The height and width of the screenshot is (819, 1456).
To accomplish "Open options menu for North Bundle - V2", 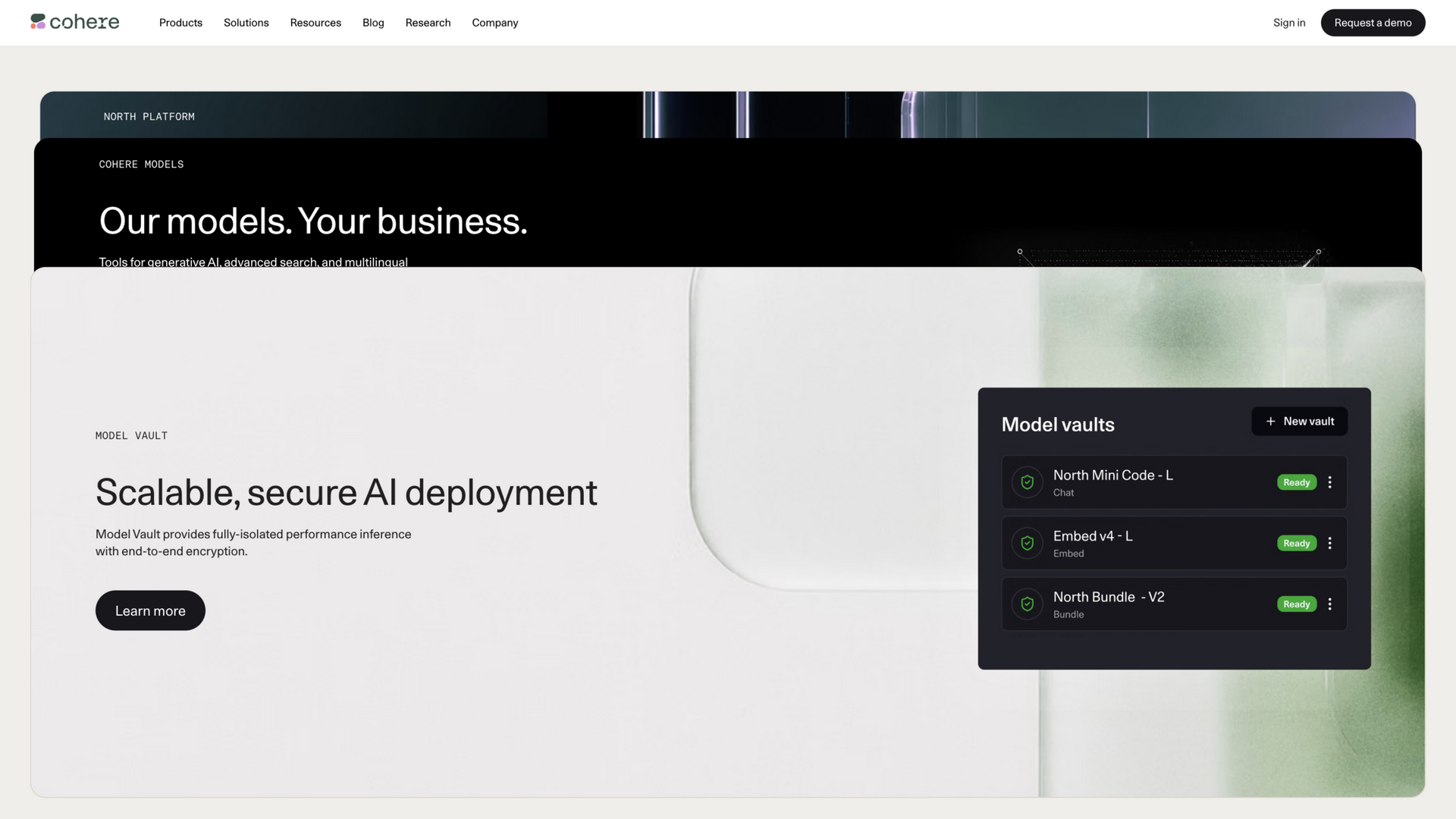I will (1329, 604).
